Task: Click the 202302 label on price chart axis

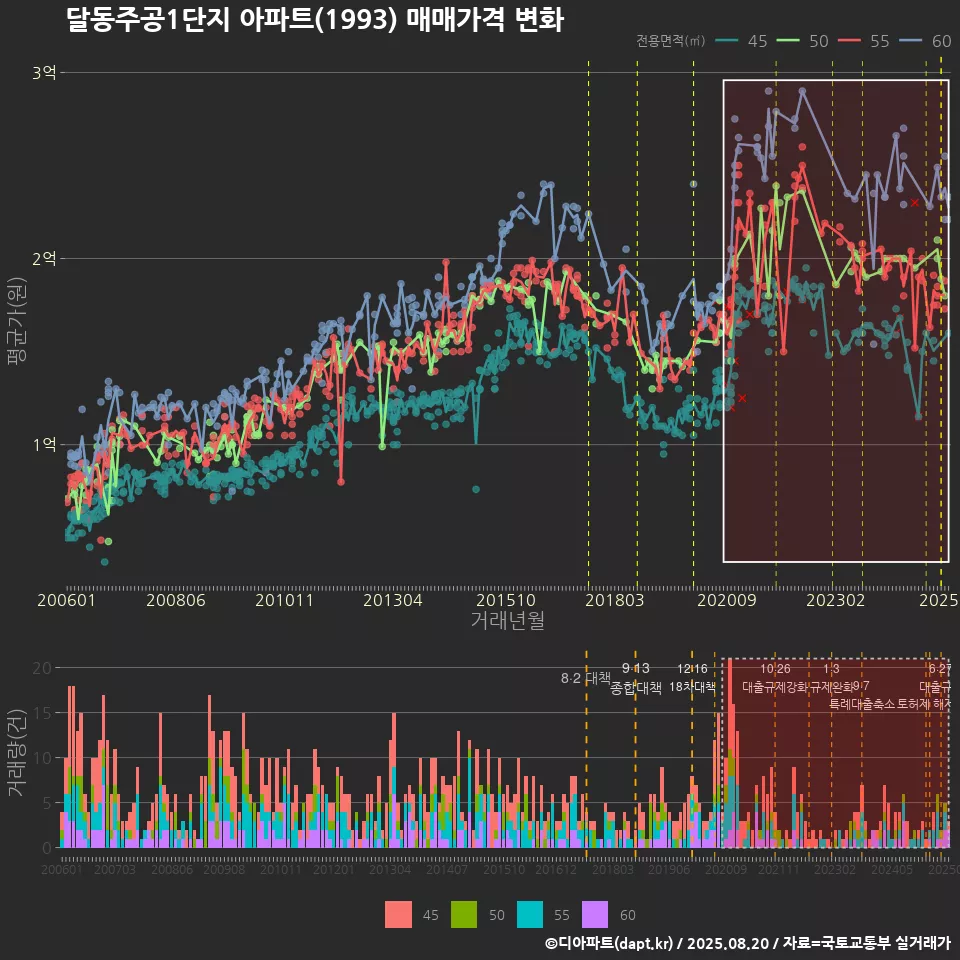Action: pyautogui.click(x=836, y=600)
